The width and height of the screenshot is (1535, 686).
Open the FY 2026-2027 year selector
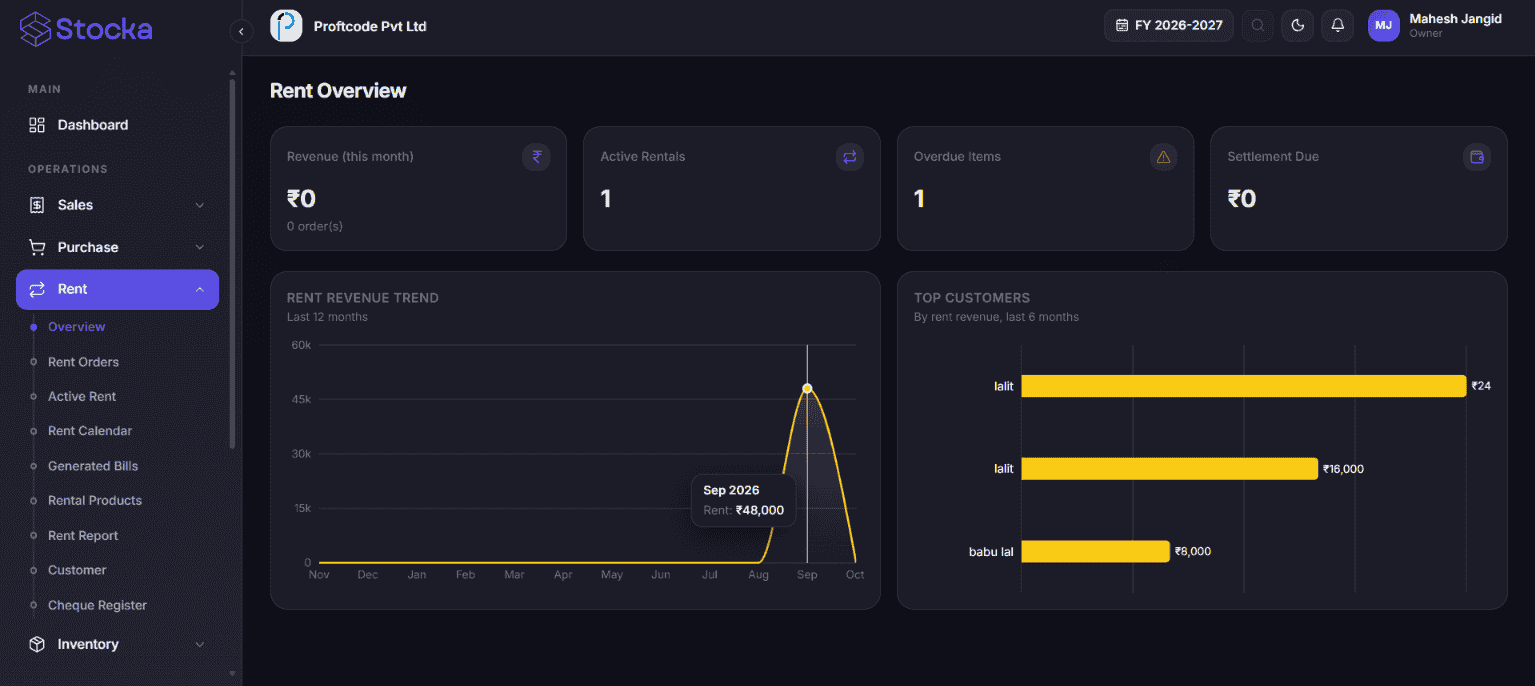(1168, 26)
